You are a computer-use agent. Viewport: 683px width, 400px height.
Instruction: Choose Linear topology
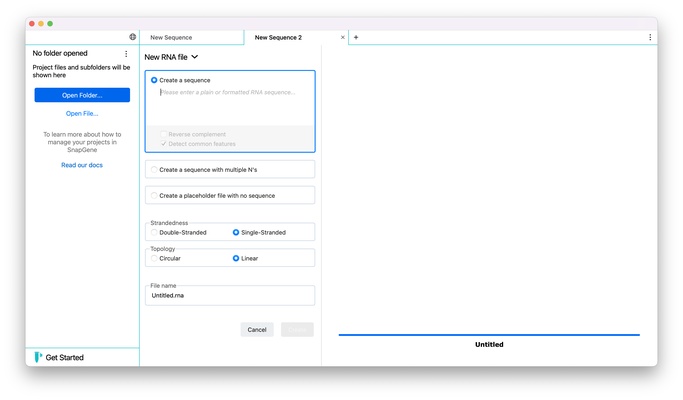(x=236, y=258)
